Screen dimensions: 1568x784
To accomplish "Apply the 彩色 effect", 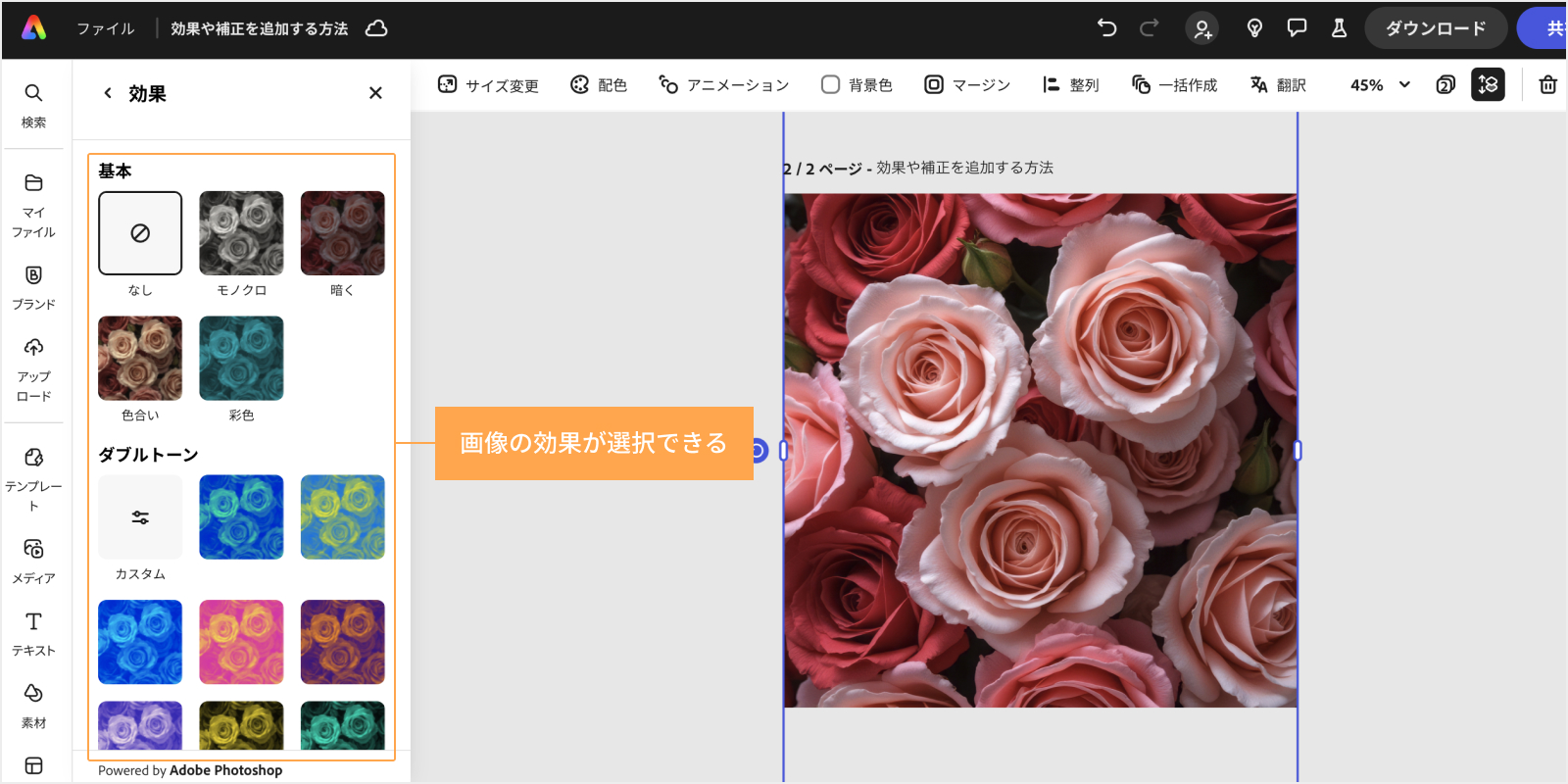I will (241, 358).
